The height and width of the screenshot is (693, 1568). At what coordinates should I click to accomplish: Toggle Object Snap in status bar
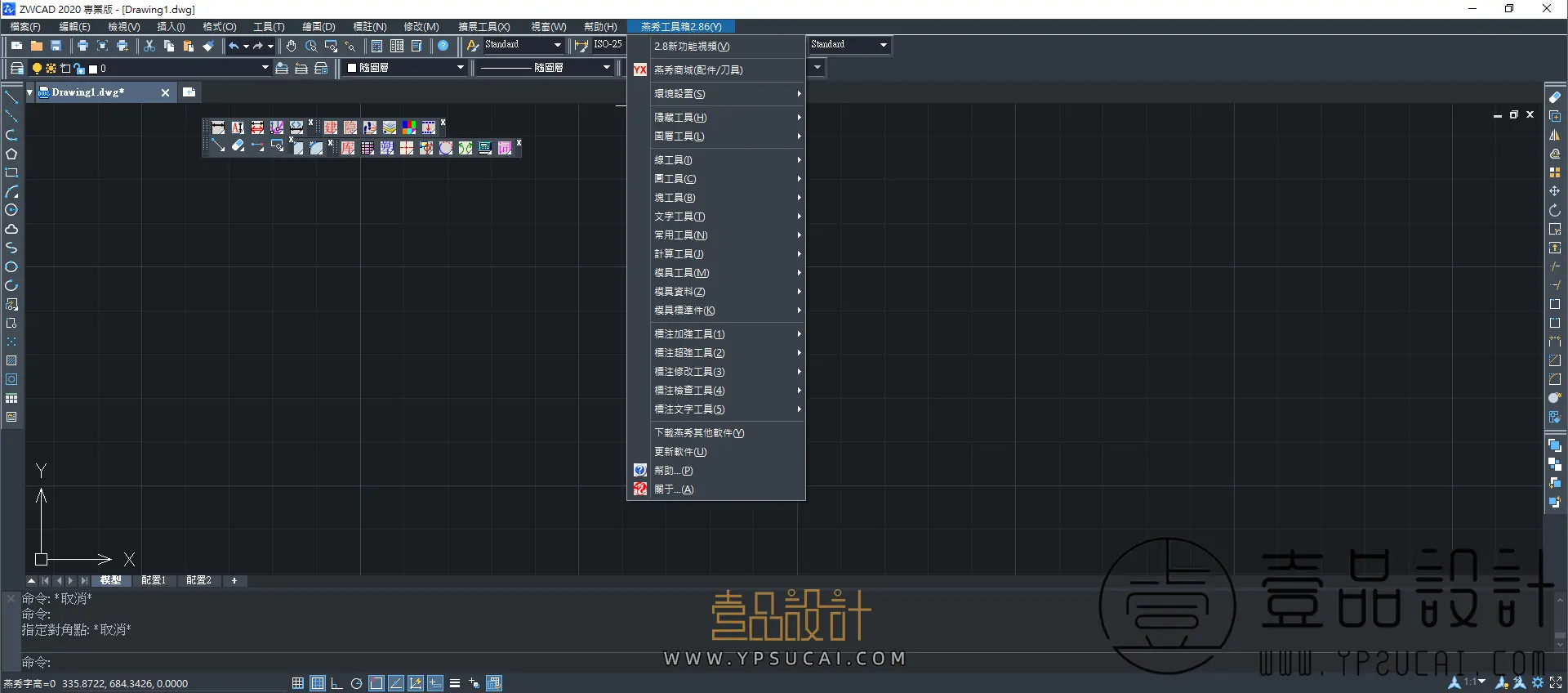pos(376,683)
